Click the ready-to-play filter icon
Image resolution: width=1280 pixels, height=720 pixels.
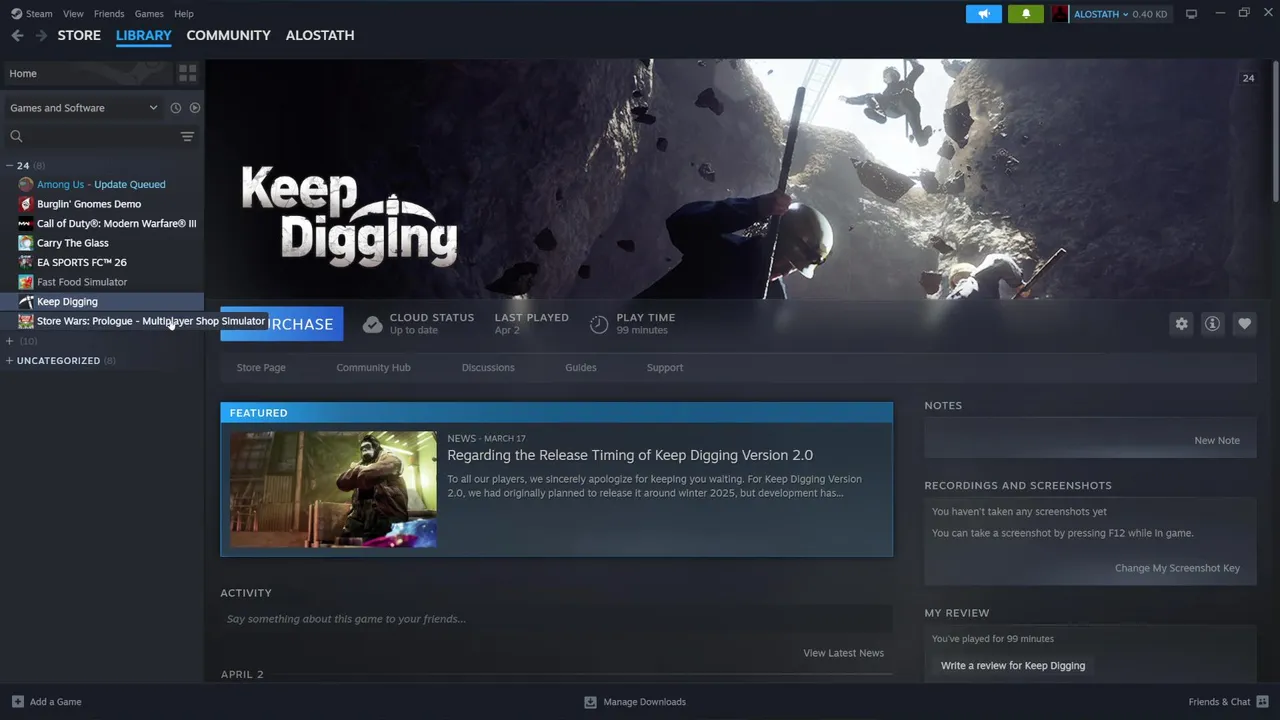[195, 108]
